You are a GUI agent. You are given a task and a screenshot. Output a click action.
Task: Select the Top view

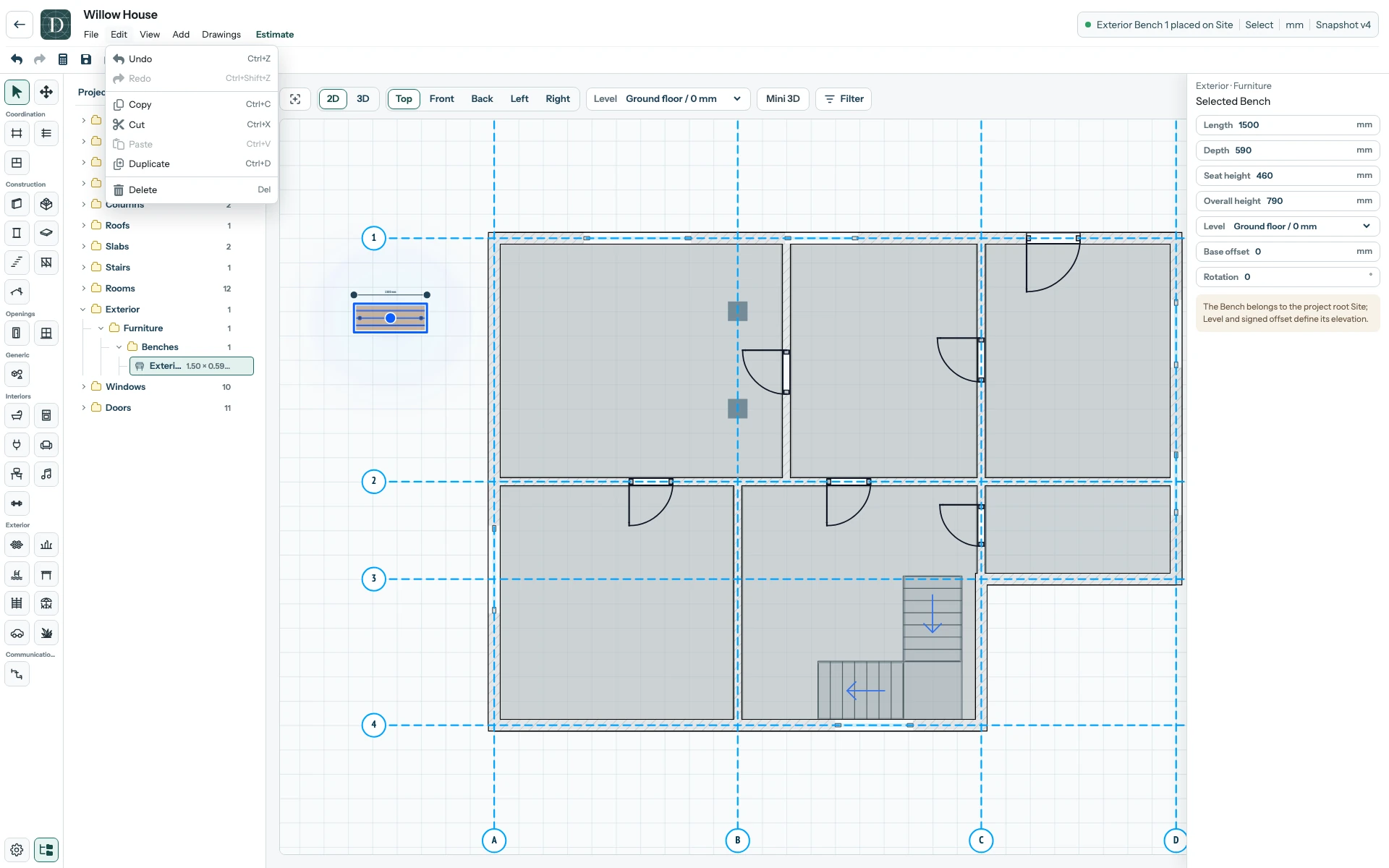404,99
